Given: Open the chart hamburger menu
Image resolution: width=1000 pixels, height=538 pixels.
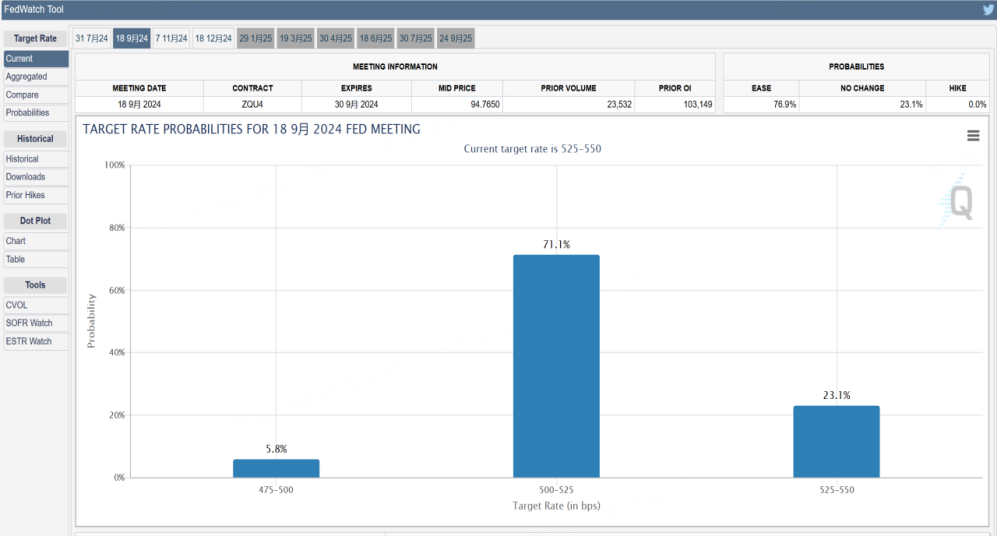Looking at the screenshot, I should coord(973,136).
